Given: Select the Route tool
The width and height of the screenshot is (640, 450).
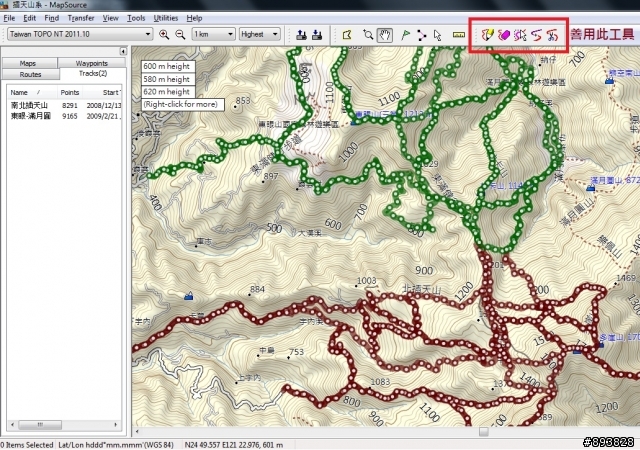Looking at the screenshot, I should click(x=422, y=35).
